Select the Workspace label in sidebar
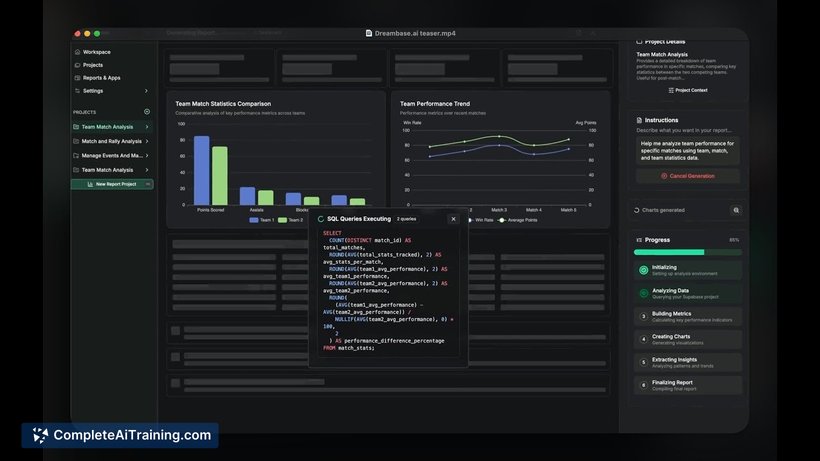This screenshot has width=820, height=461. [x=97, y=52]
